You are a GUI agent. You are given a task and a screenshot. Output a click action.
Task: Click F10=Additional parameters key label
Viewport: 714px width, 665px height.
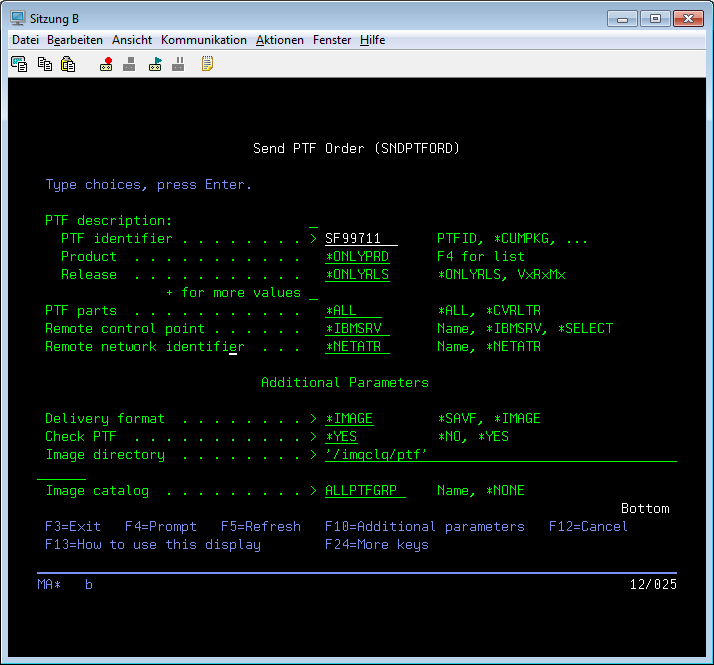[x=424, y=527]
